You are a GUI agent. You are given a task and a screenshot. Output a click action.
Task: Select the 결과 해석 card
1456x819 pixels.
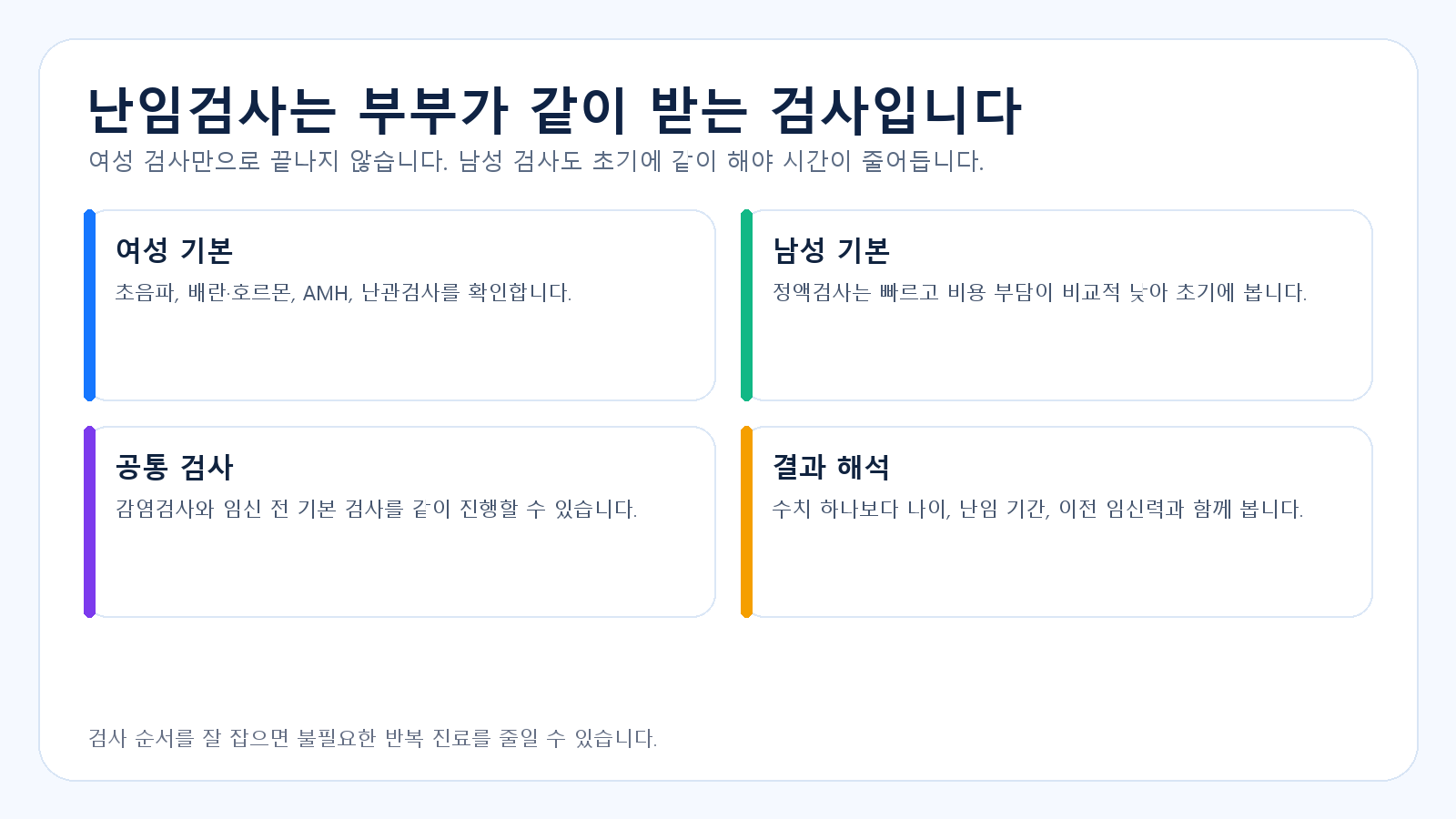[1057, 521]
